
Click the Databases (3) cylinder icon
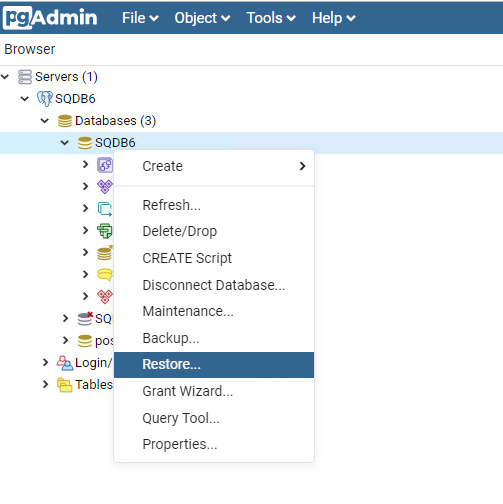tap(65, 121)
